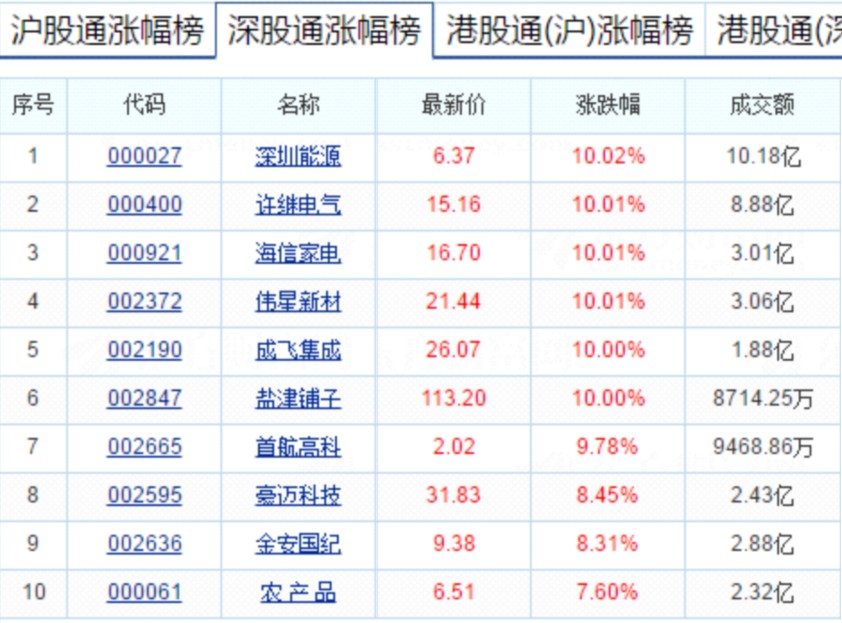The image size is (842, 623).
Task: Click the 成交额 column header
Action: click(x=762, y=105)
